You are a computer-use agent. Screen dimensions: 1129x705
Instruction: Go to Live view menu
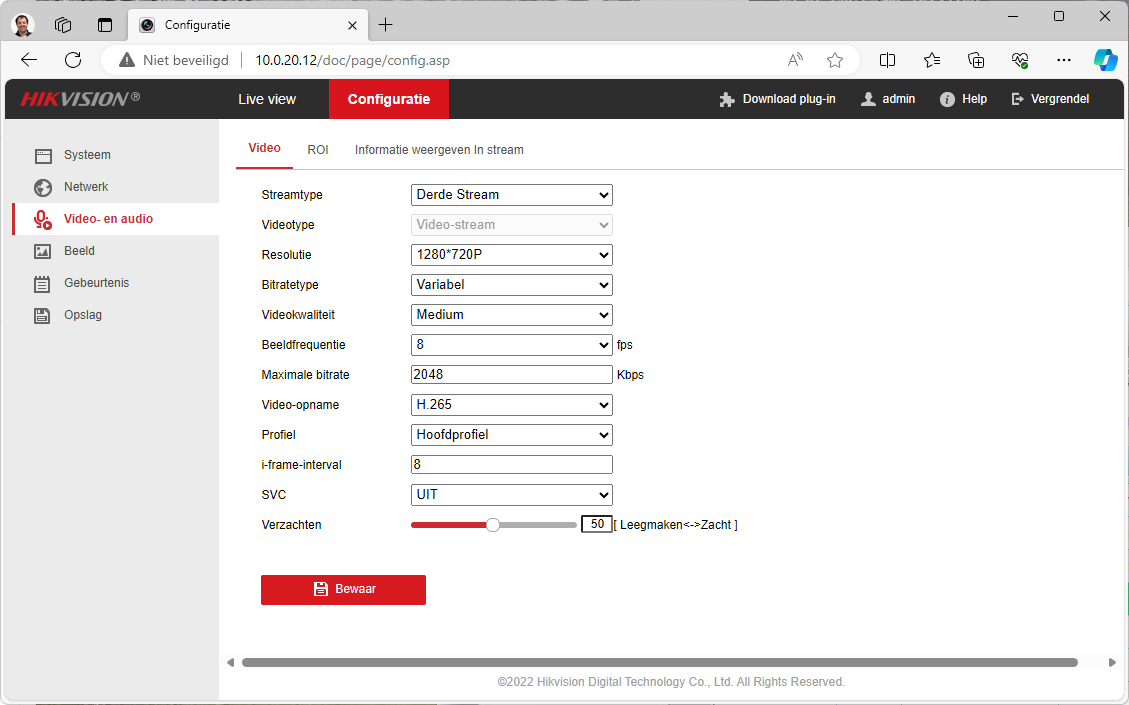267,100
